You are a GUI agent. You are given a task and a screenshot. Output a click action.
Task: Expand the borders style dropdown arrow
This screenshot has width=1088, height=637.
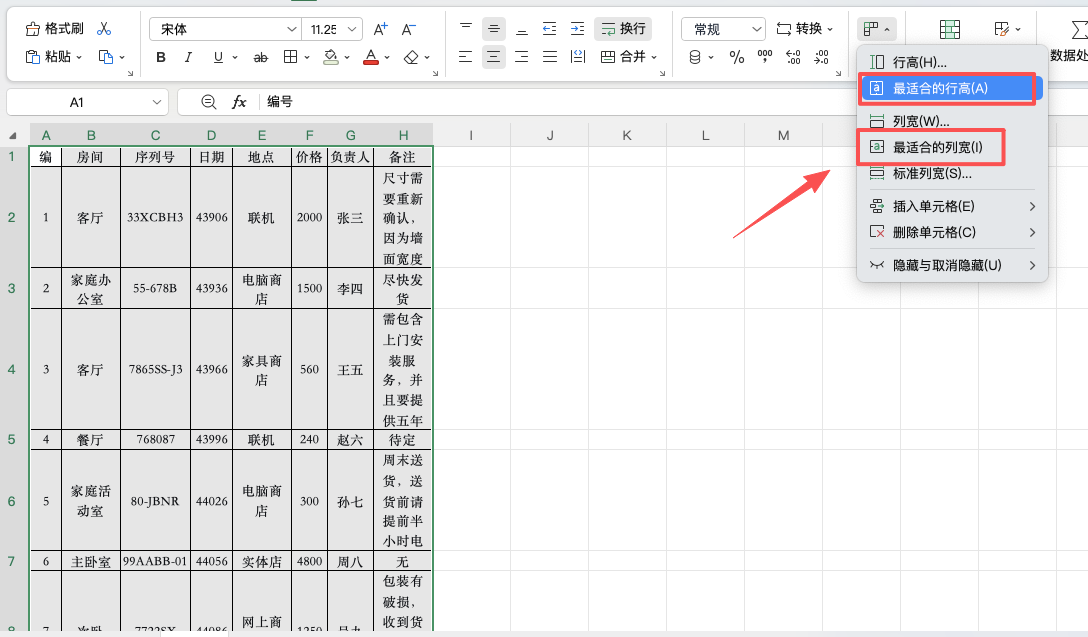pyautogui.click(x=307, y=58)
